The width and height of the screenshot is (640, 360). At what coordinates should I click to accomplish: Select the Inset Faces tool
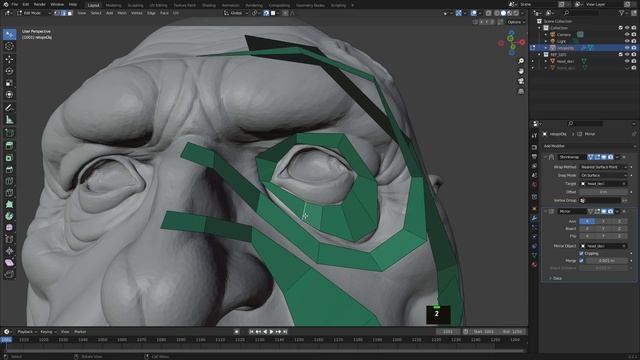click(x=9, y=158)
